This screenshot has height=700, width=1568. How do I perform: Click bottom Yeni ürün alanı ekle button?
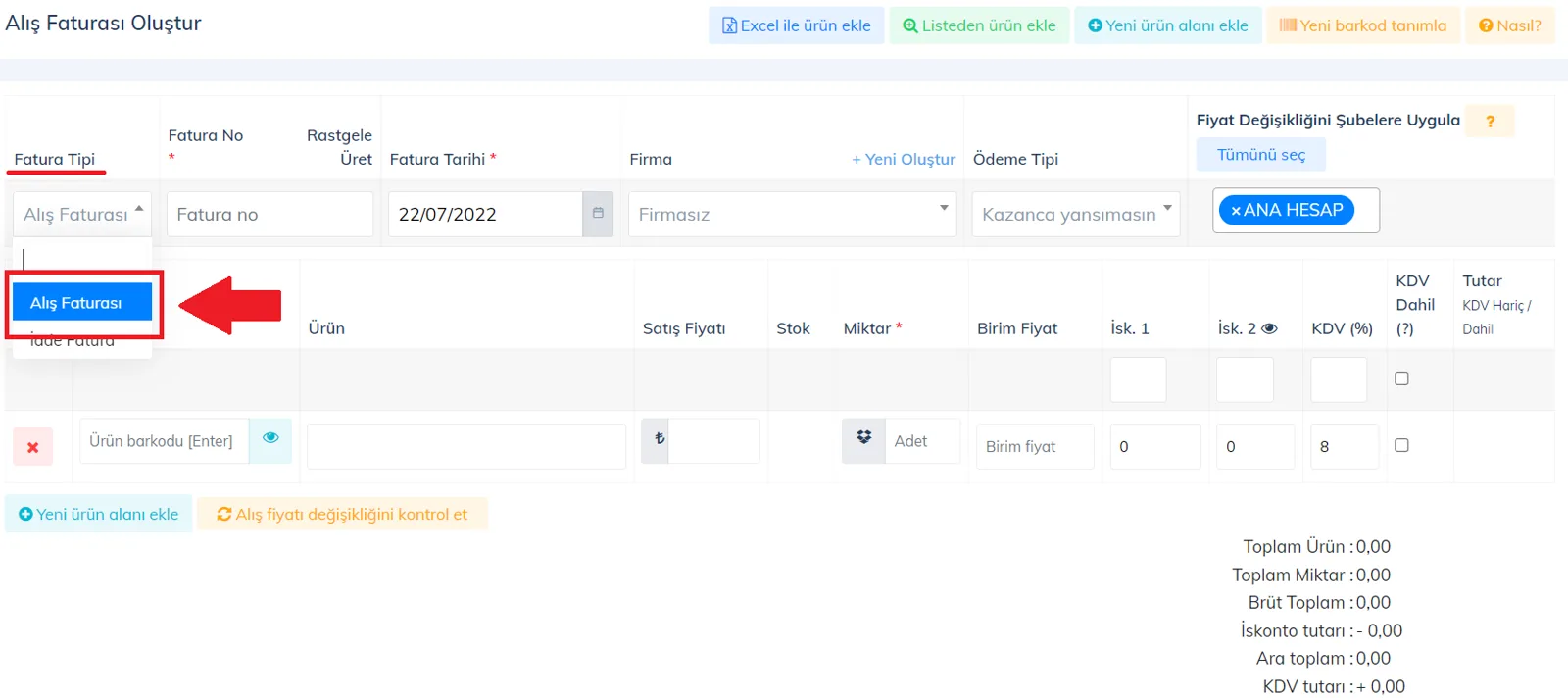99,514
